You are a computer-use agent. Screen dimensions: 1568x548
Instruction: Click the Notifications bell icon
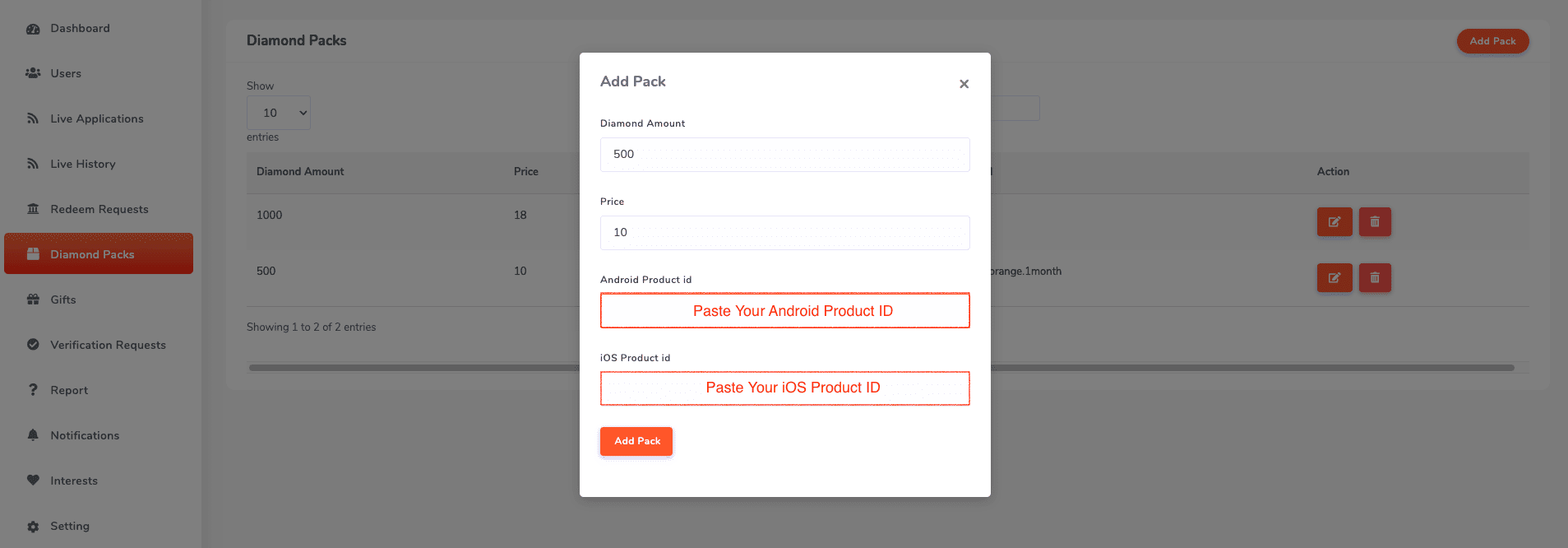tap(33, 435)
